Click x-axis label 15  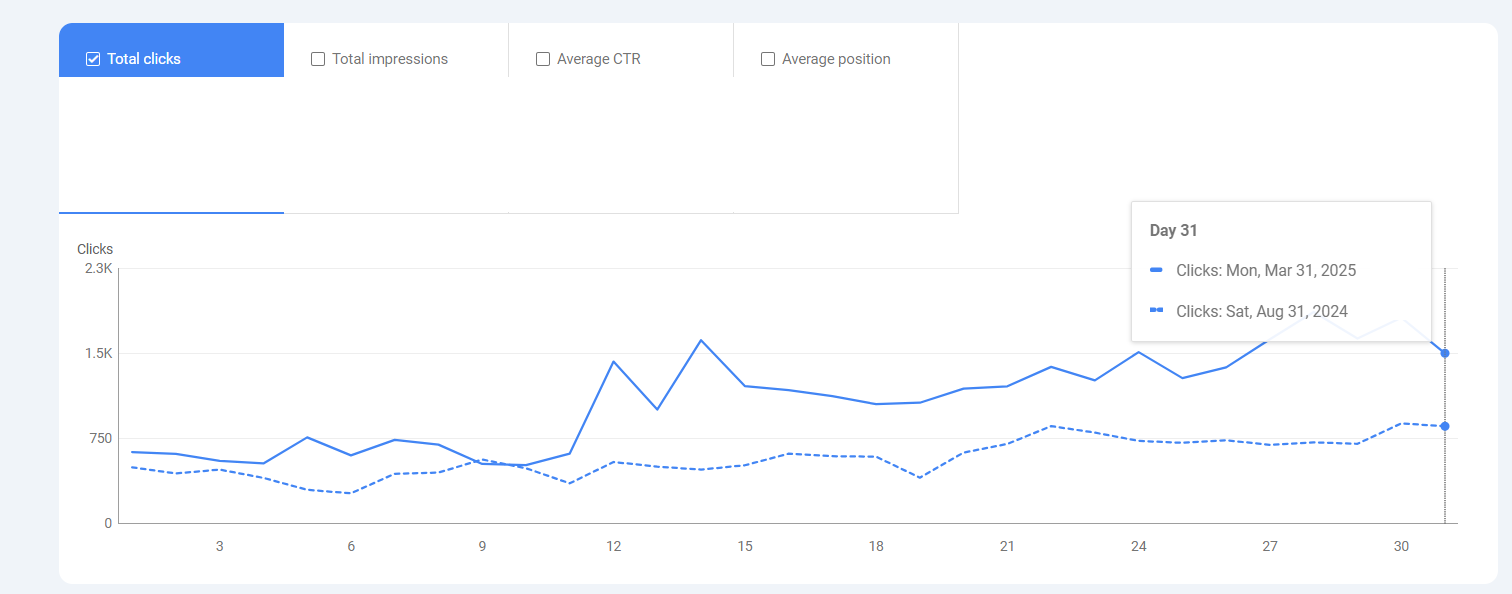[x=745, y=546]
